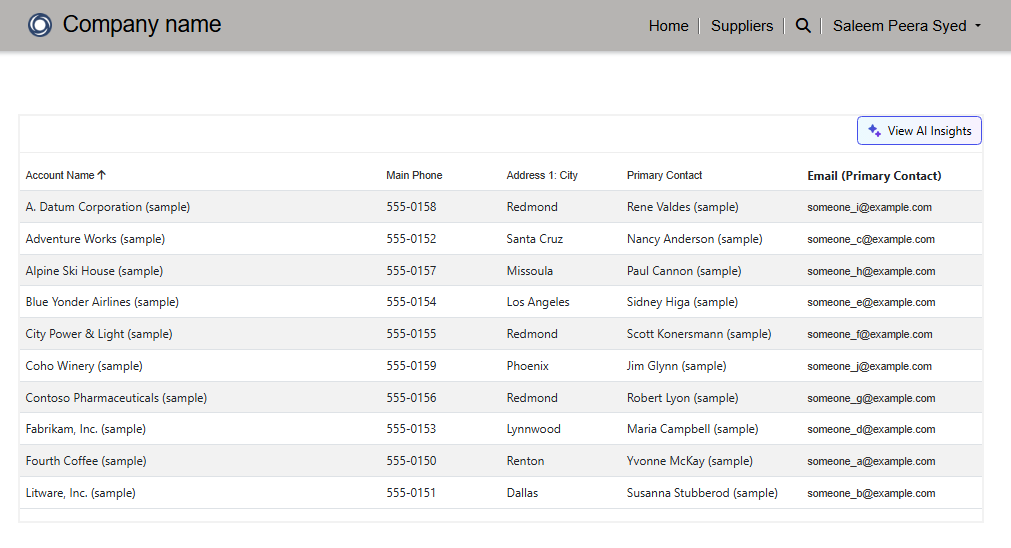The width and height of the screenshot is (1011, 548).
Task: Click phone number 555-0154
Action: point(411,302)
